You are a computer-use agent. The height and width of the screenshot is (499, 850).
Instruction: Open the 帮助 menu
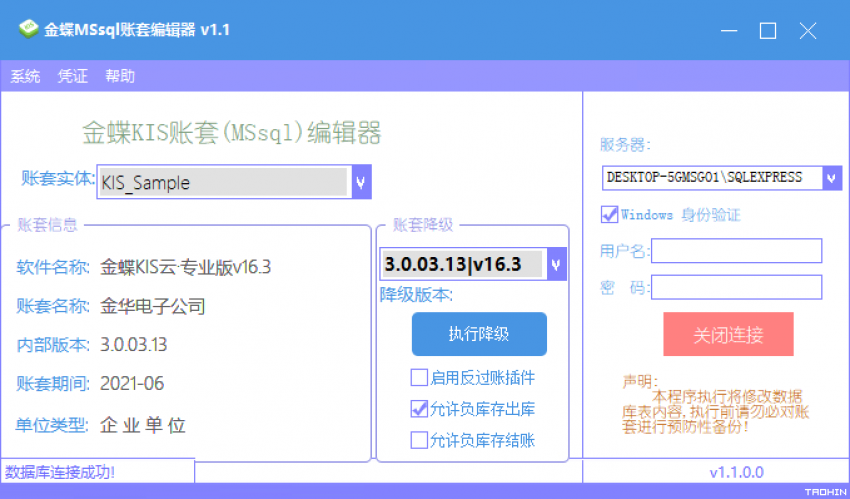coord(120,76)
